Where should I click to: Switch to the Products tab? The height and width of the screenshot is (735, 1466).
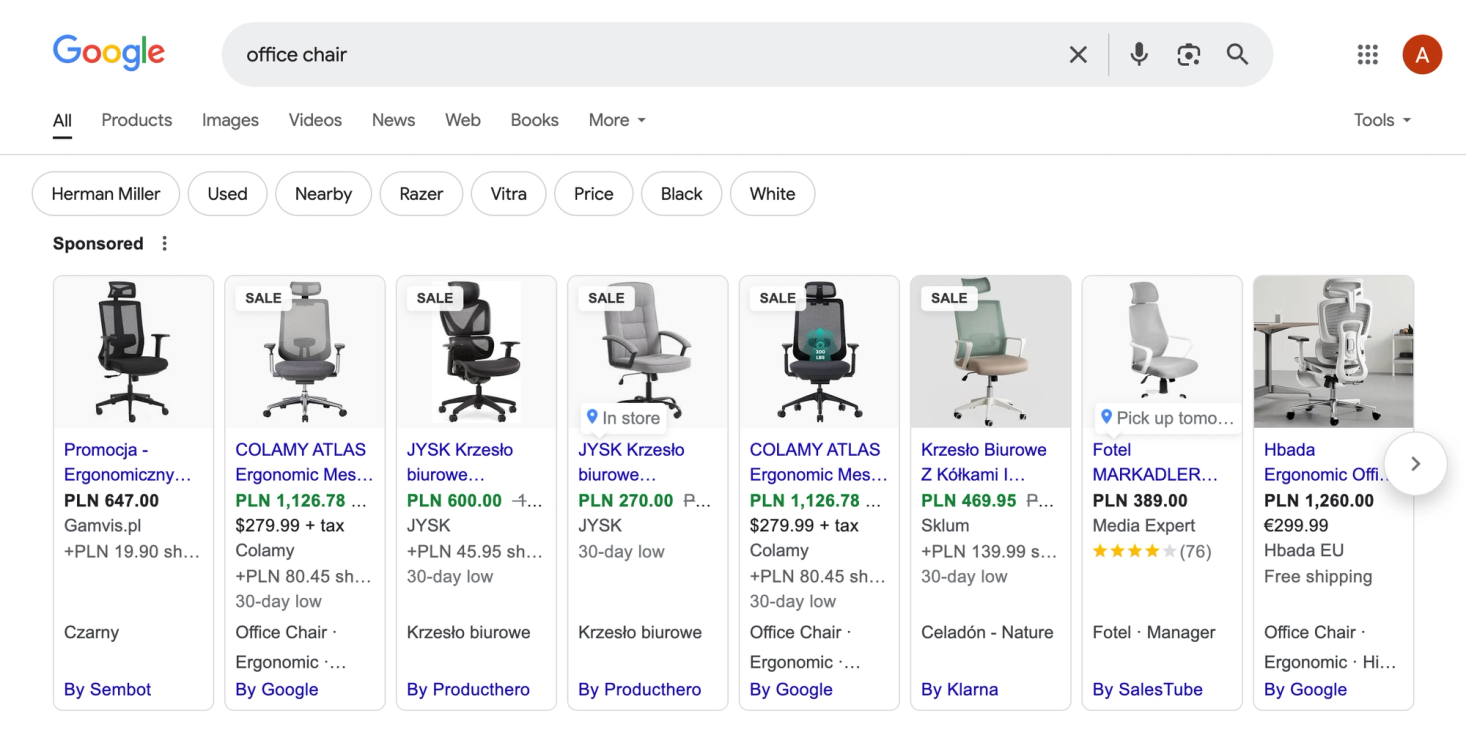pyautogui.click(x=137, y=120)
